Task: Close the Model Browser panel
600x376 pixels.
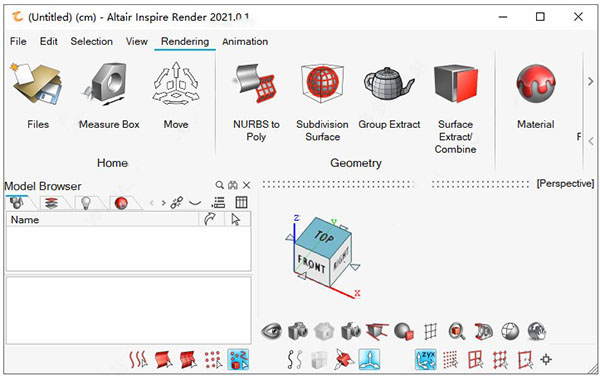Action: pyautogui.click(x=246, y=185)
